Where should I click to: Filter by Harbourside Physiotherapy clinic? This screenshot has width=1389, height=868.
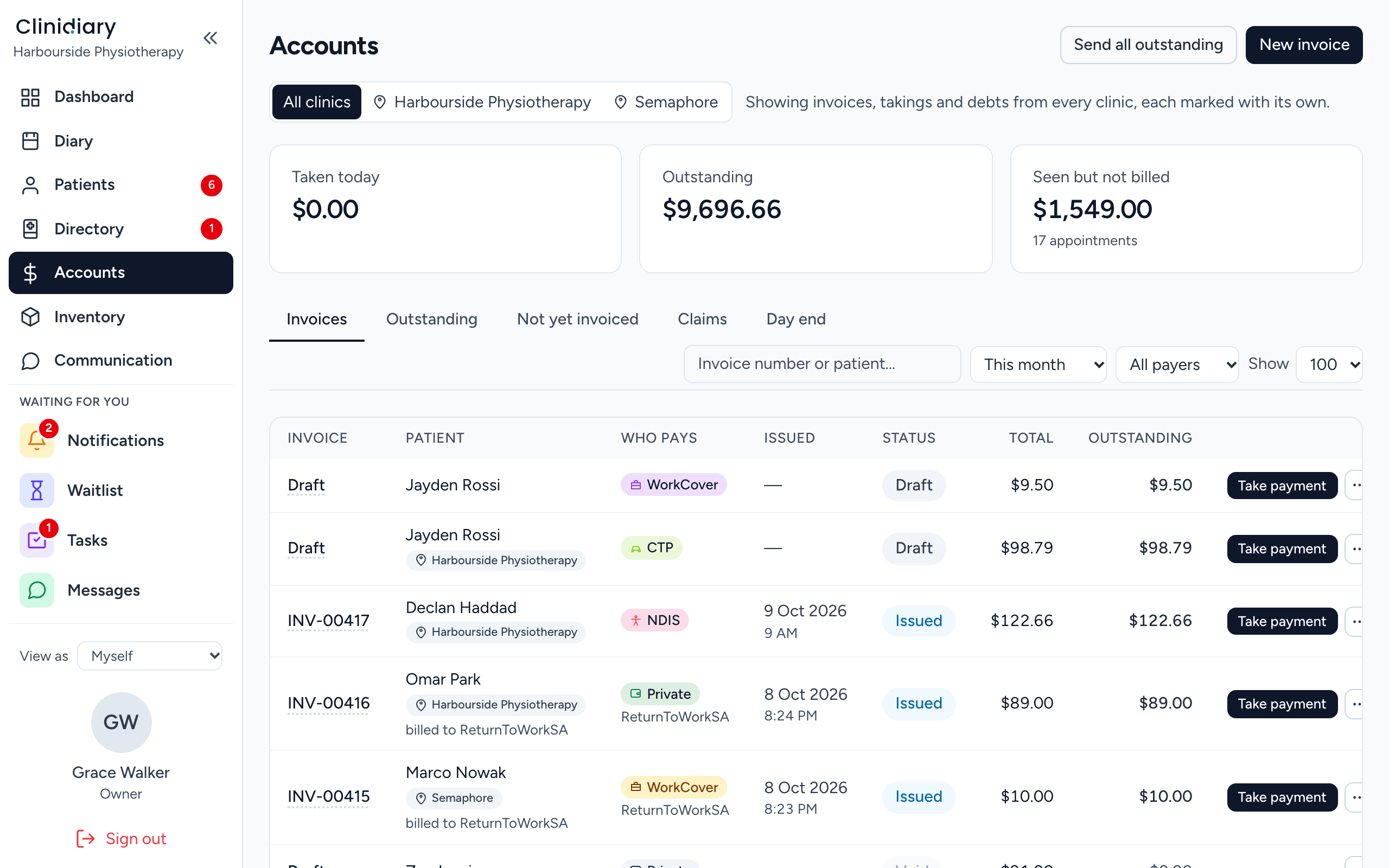pos(482,102)
